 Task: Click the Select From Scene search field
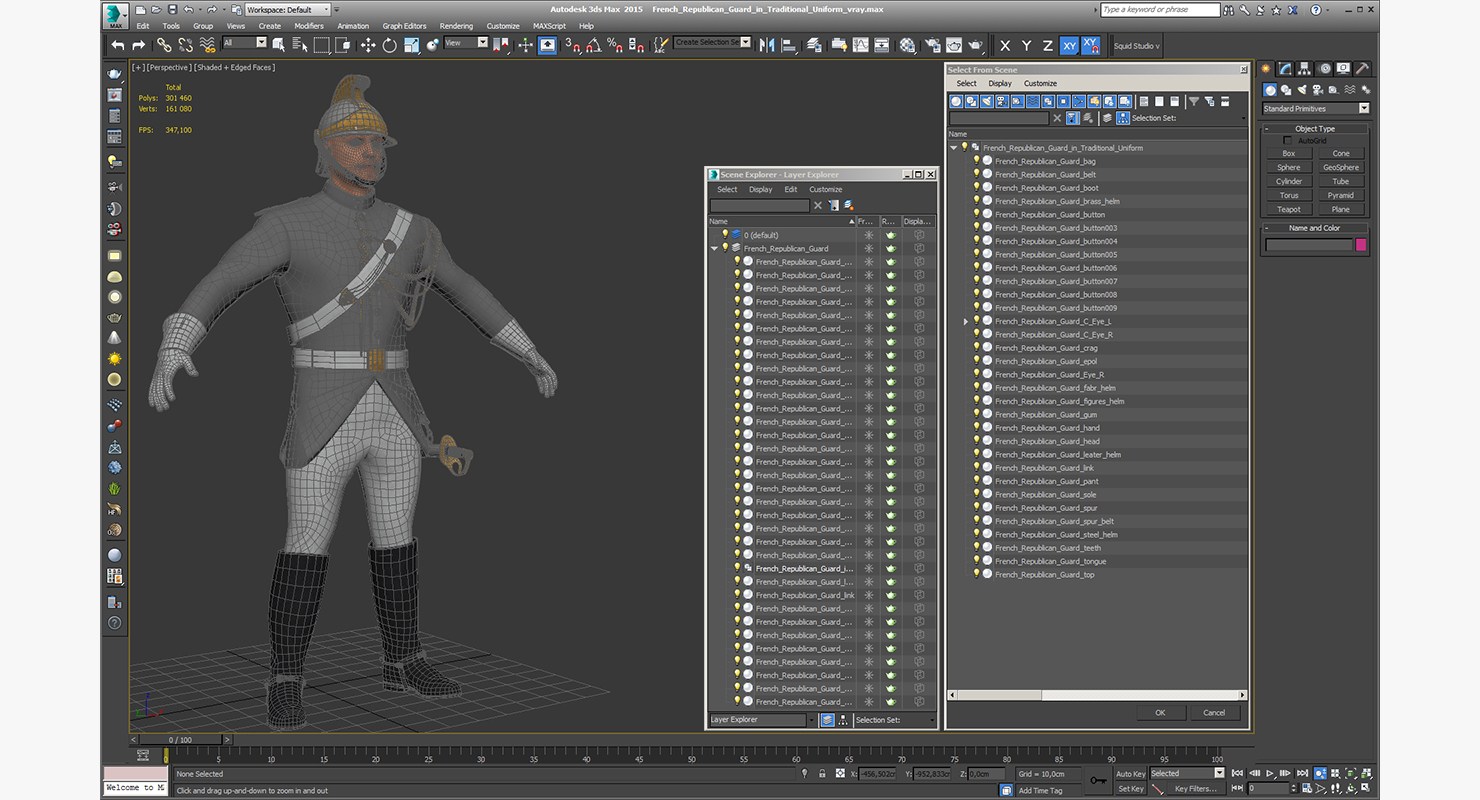(x=998, y=118)
